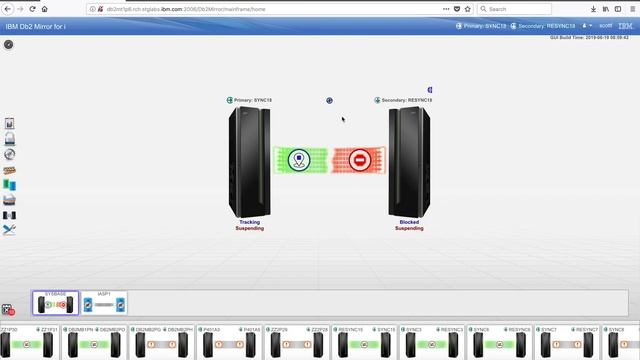This screenshot has height=360, width=640.
Task: Click Primary: SYNC18 in the header bar
Action: [x=481, y=26]
